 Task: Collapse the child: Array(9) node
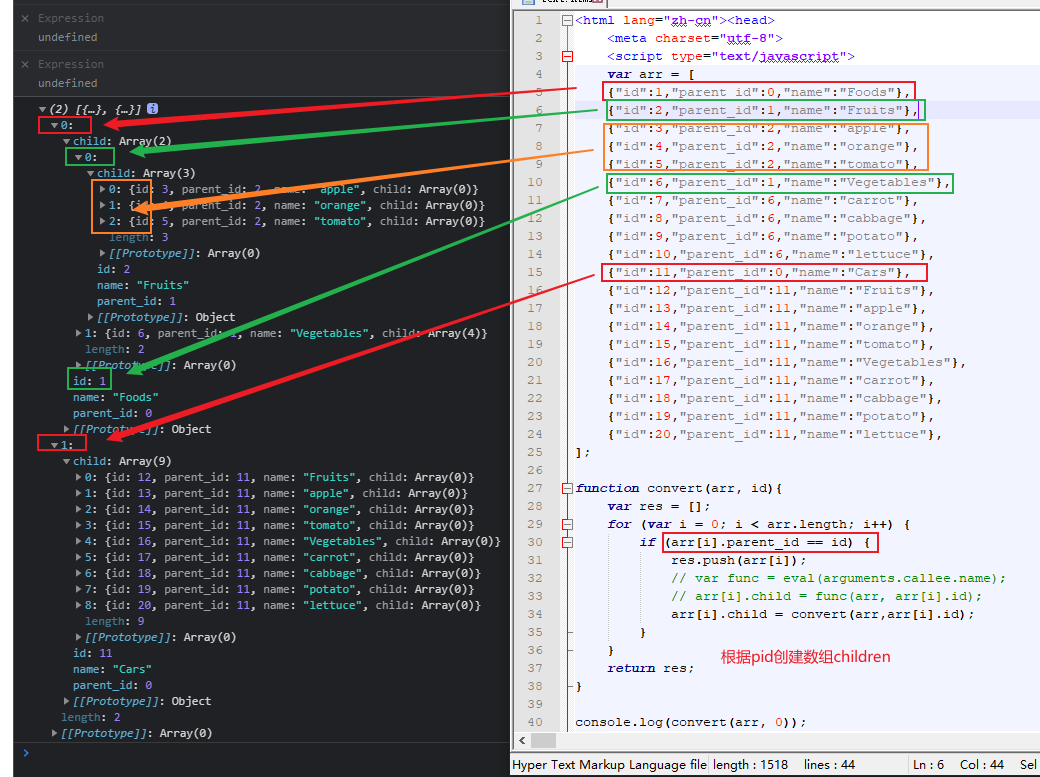66,461
